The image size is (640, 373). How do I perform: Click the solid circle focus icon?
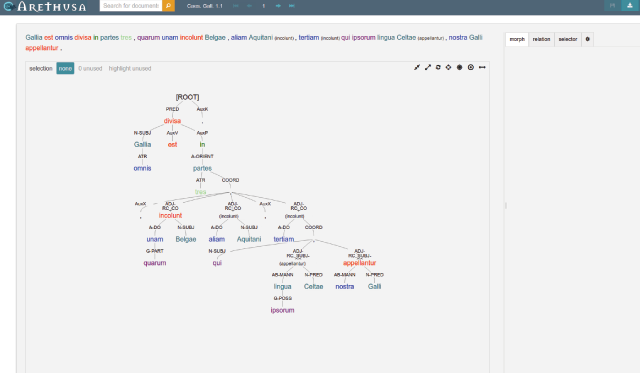(x=459, y=67)
